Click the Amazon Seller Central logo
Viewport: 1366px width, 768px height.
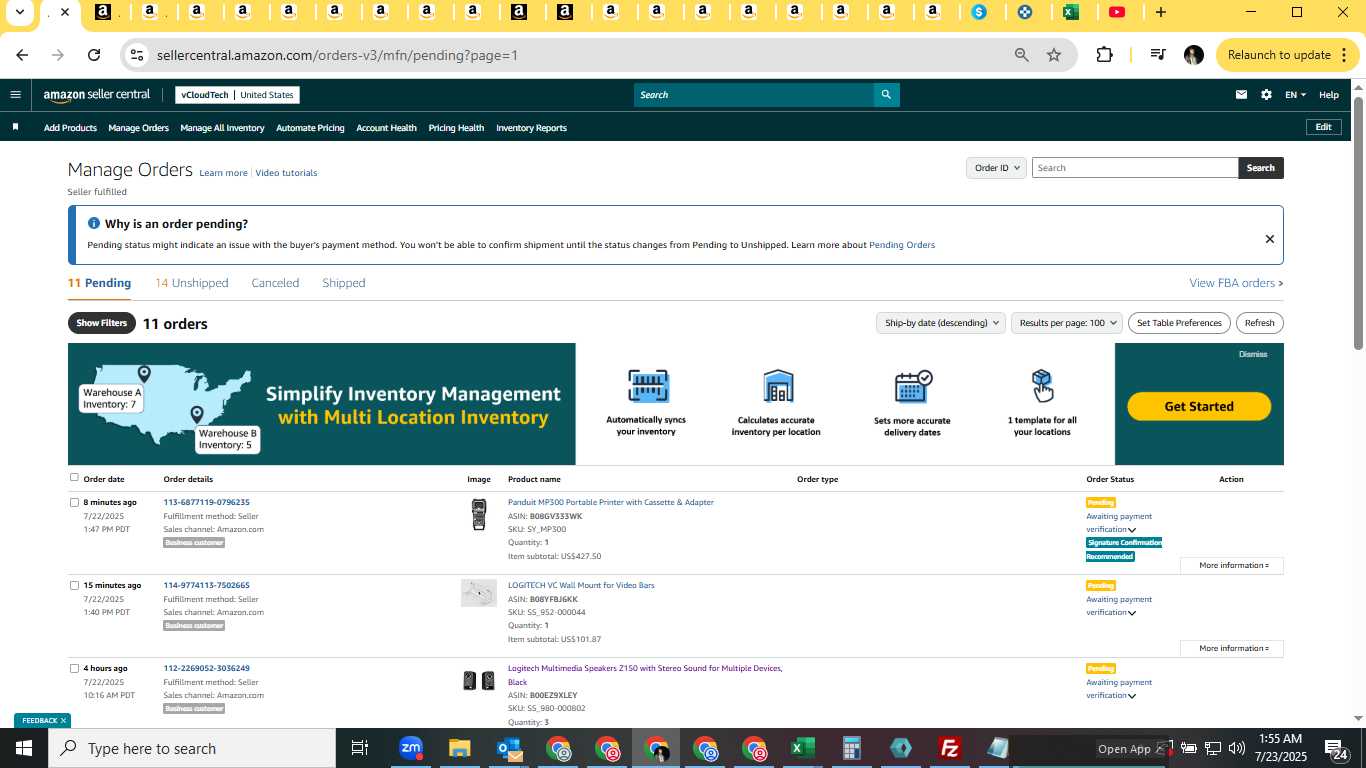[x=97, y=95]
